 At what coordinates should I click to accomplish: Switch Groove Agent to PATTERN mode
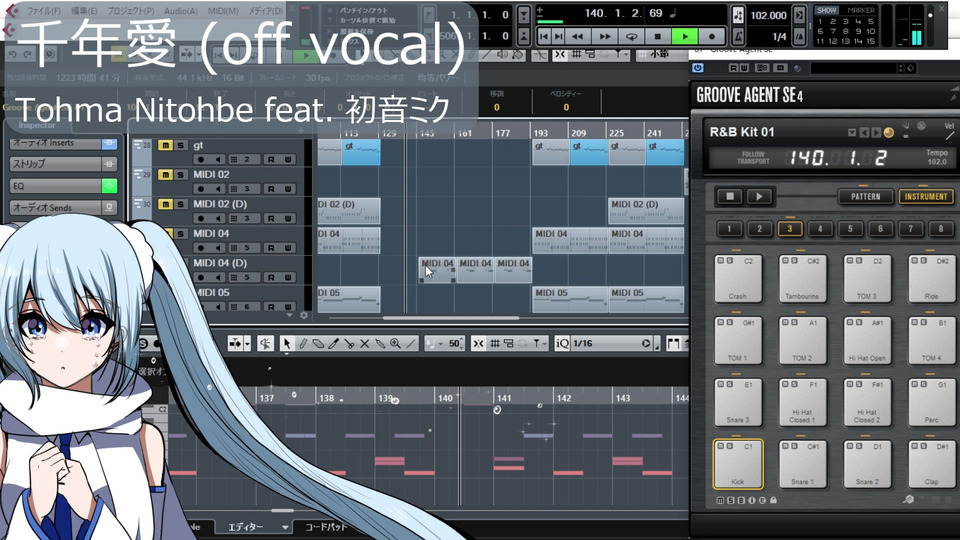(x=865, y=197)
